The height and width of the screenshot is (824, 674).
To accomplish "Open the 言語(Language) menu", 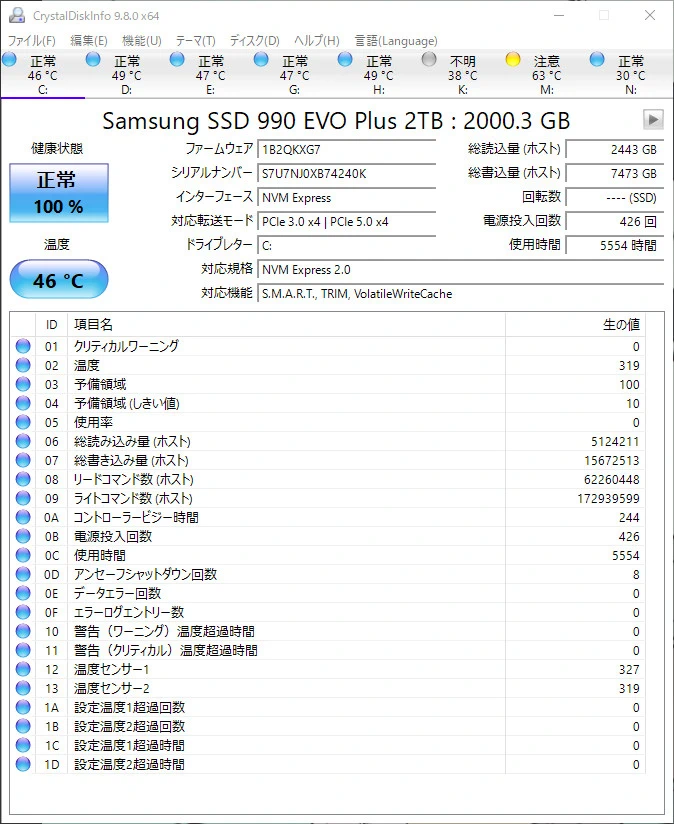I will point(396,40).
